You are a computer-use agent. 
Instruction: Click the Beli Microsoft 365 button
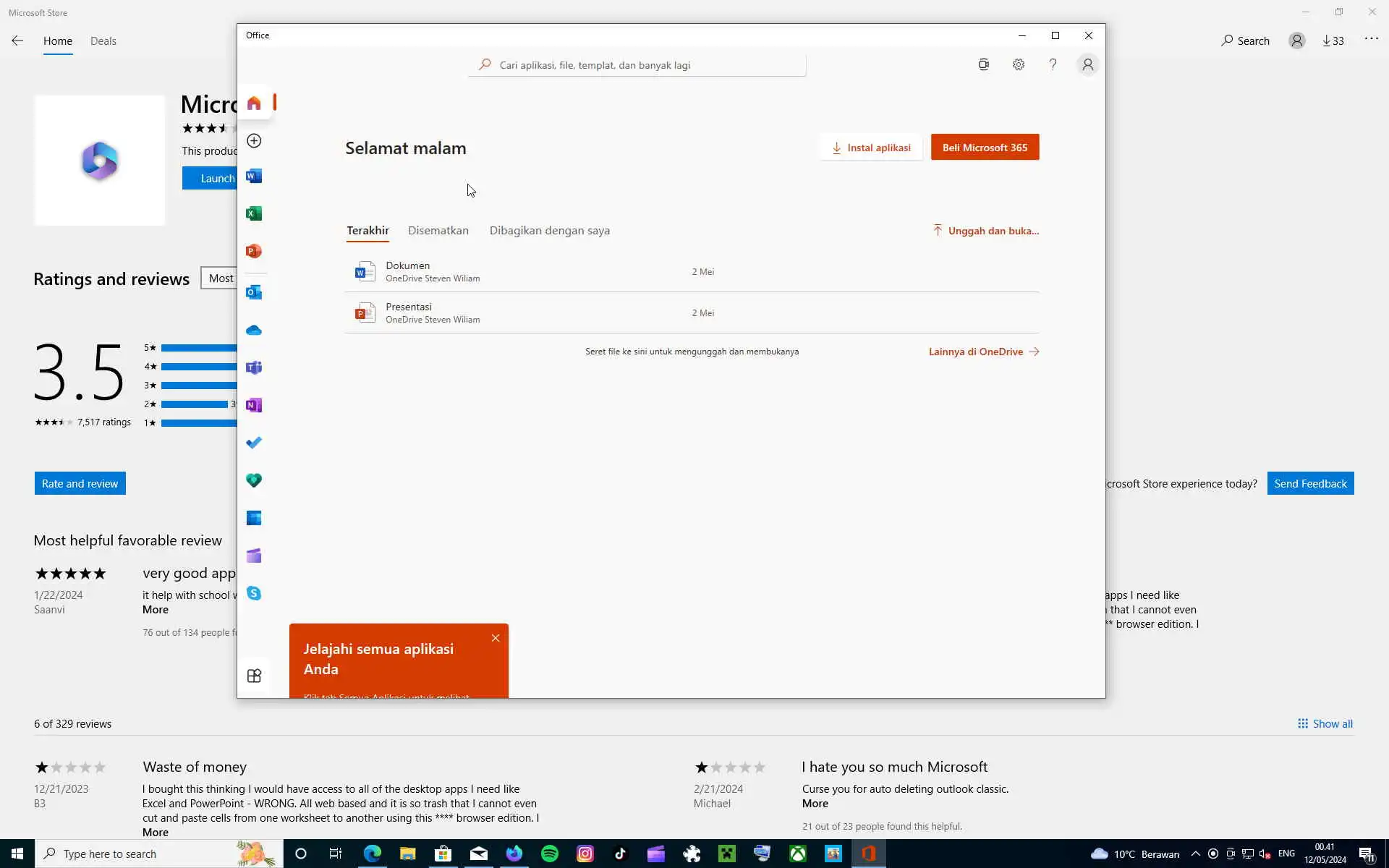(x=984, y=148)
